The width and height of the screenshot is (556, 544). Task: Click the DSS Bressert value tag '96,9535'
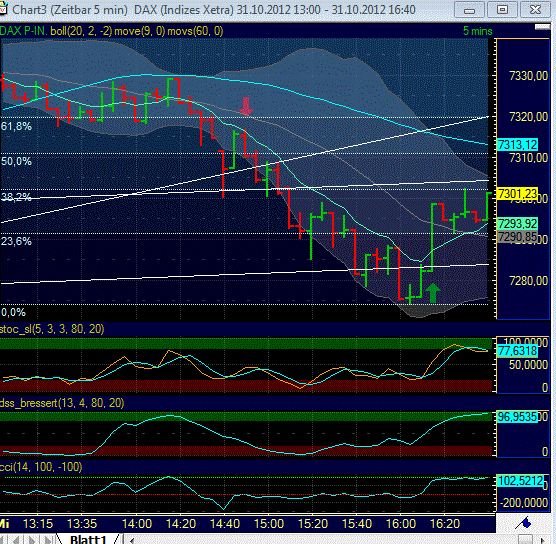click(517, 417)
